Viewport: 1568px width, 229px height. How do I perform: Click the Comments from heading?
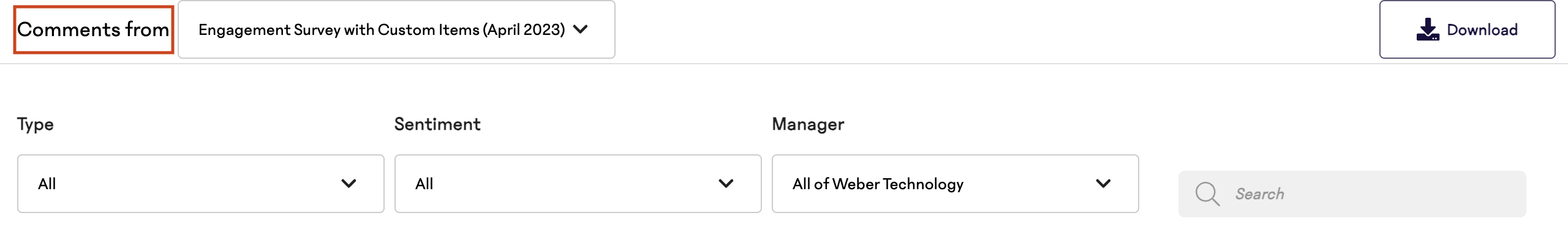(x=93, y=29)
